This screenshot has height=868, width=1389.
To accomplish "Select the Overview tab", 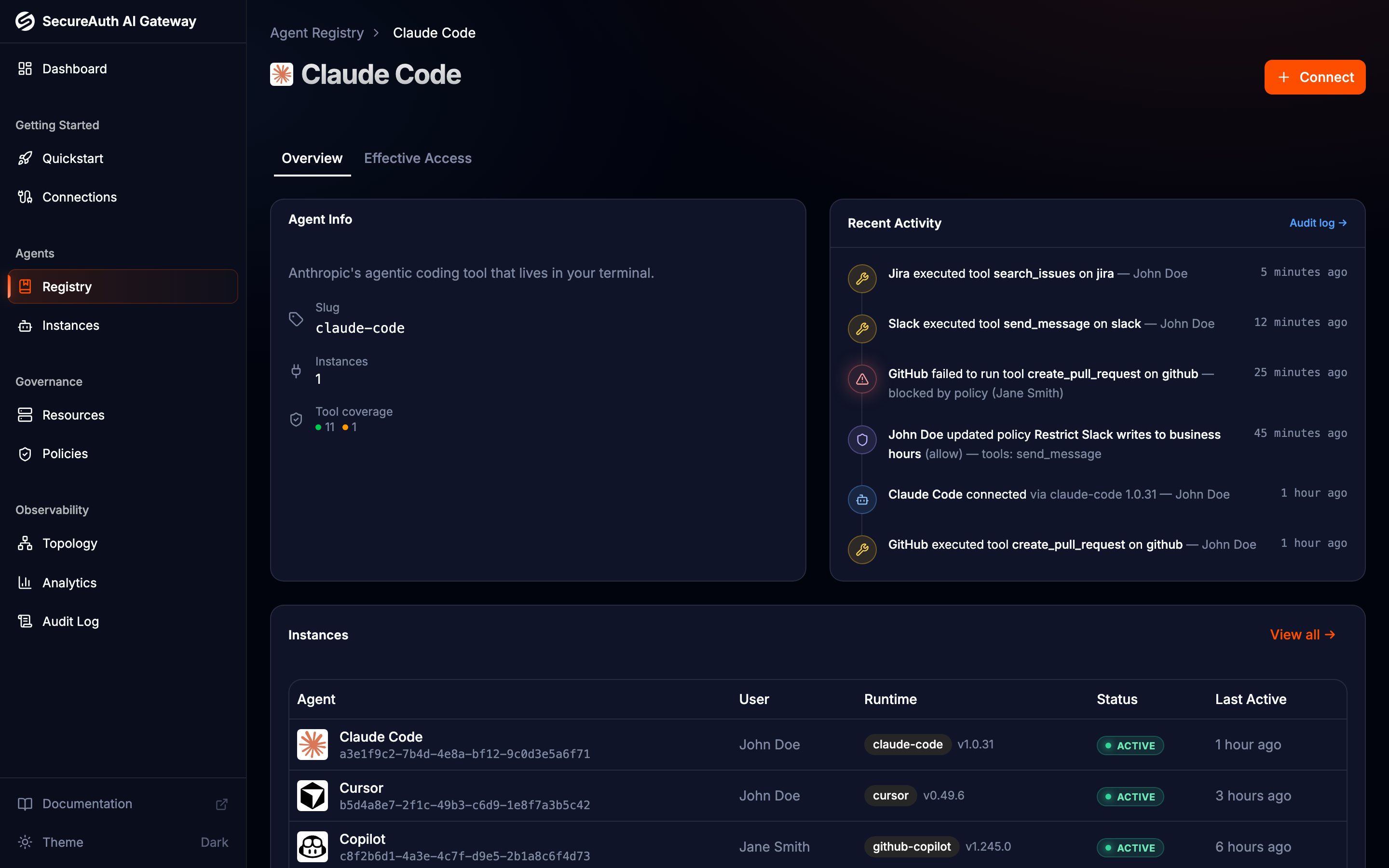I will coord(312,159).
